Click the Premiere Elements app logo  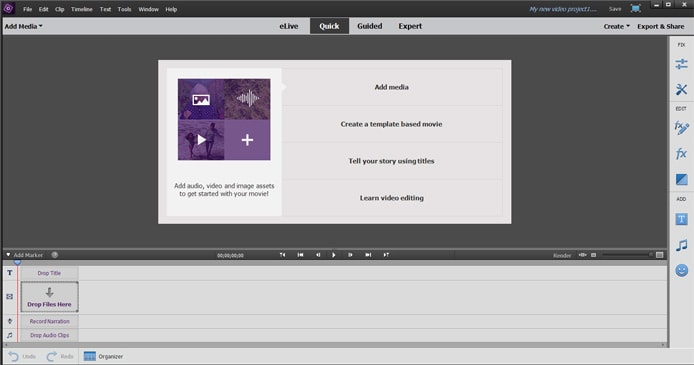click(x=8, y=8)
